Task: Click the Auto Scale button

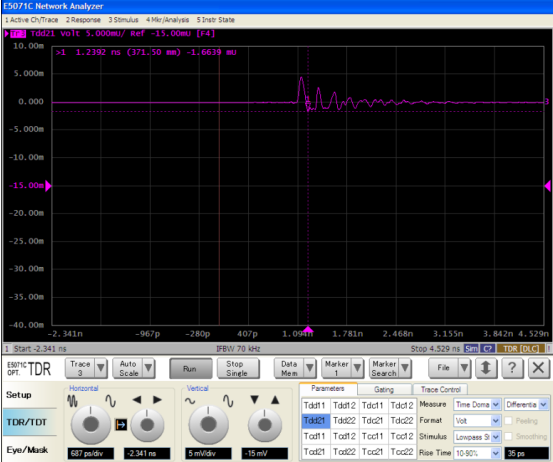Action: click(x=128, y=368)
